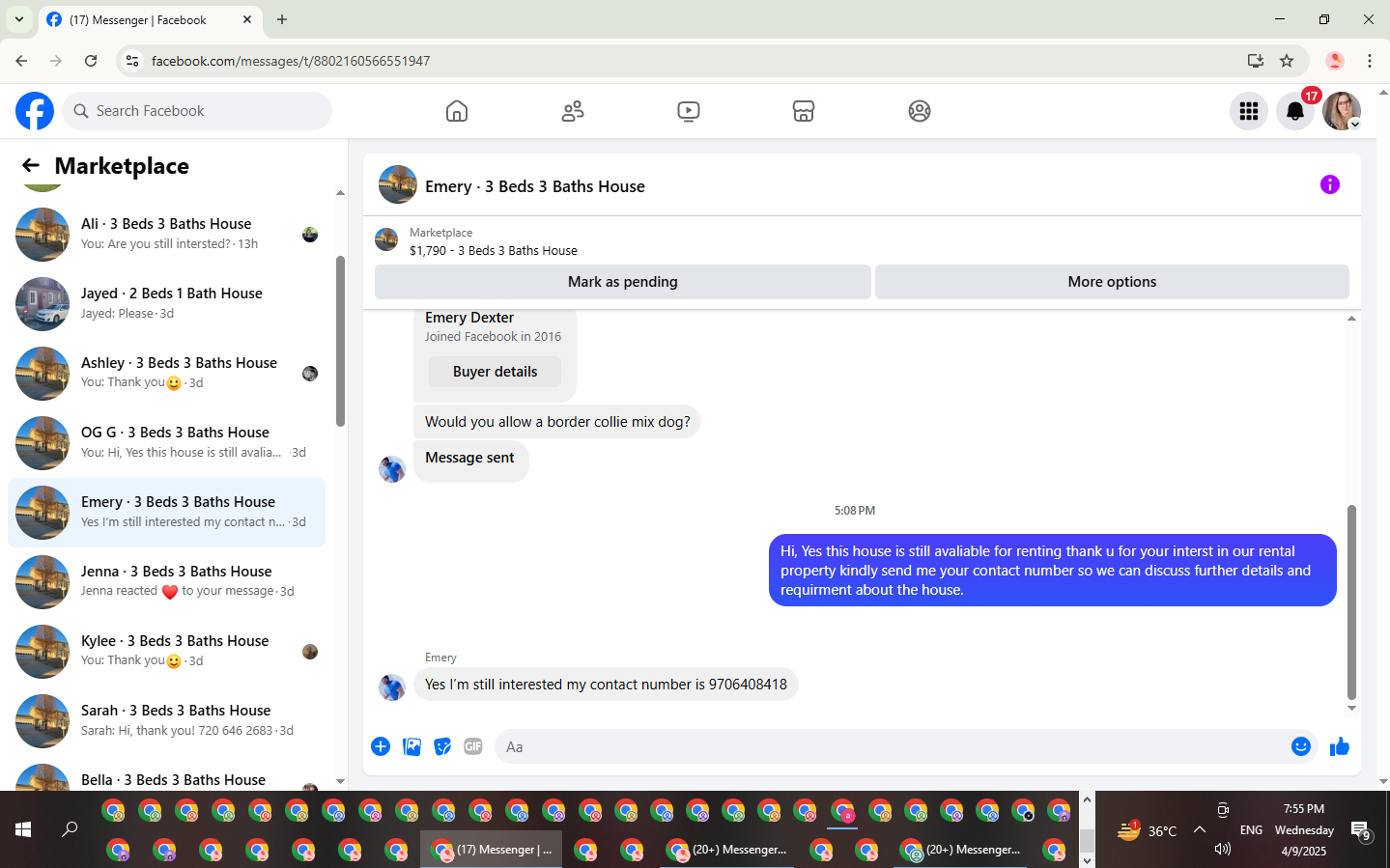Open the Chrome three-dot menu

tap(1370, 61)
